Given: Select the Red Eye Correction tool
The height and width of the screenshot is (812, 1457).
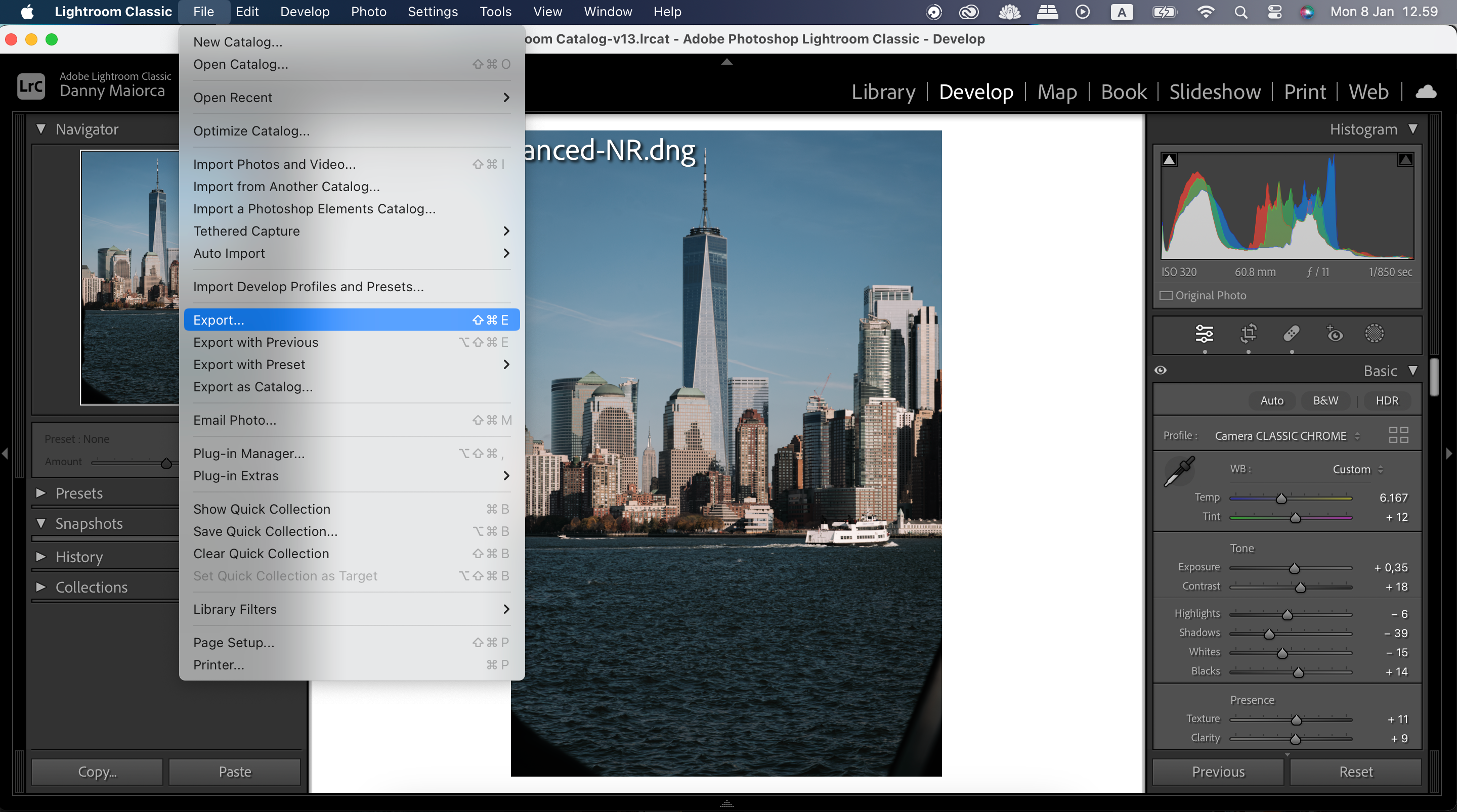Looking at the screenshot, I should point(1334,334).
